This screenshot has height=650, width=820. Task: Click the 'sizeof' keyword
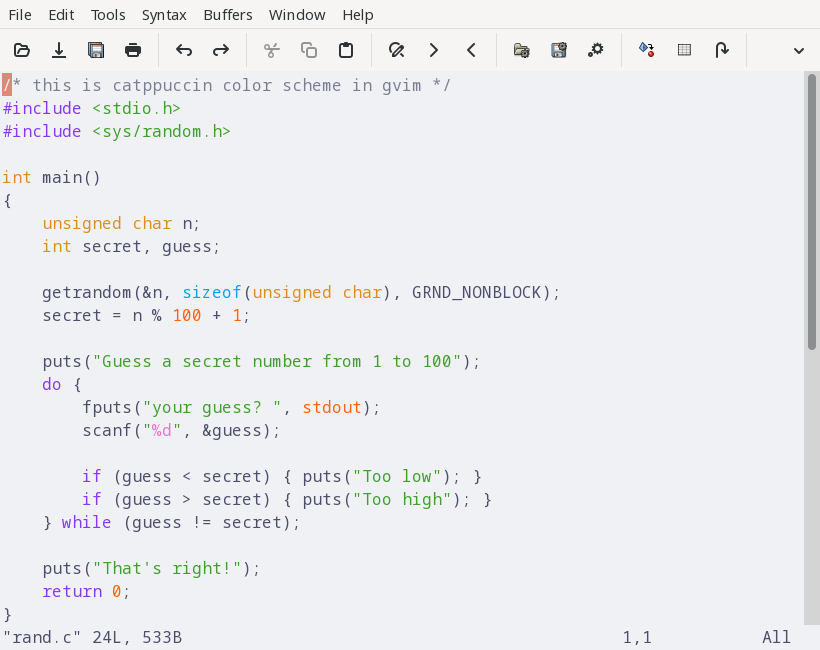(x=211, y=292)
